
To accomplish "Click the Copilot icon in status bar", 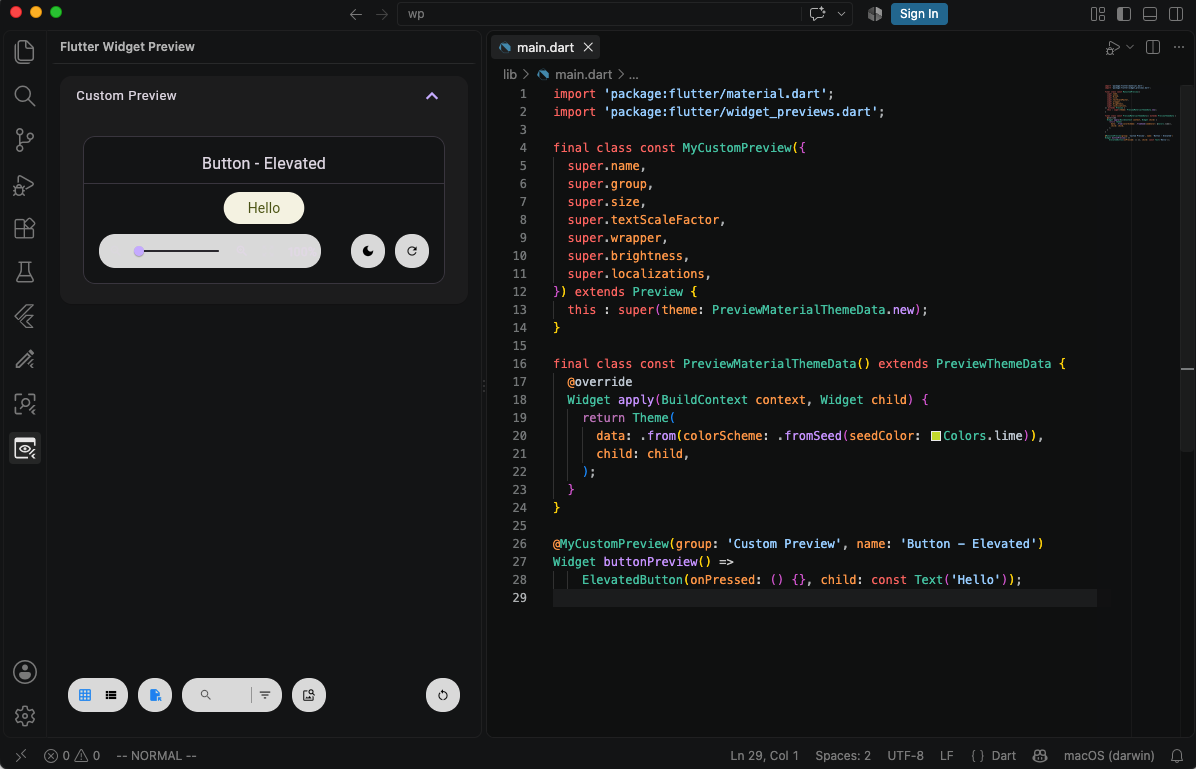I will (1040, 755).
